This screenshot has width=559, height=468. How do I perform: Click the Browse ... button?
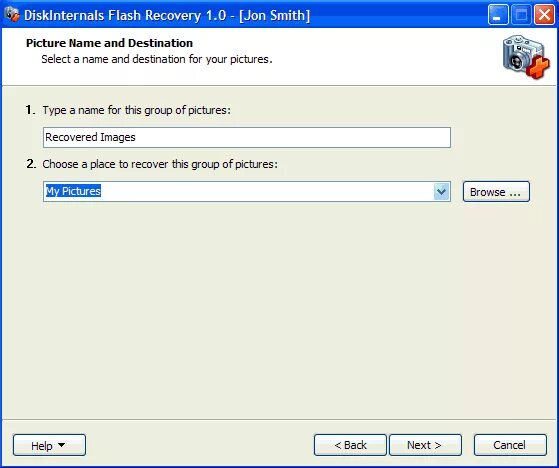(x=496, y=192)
